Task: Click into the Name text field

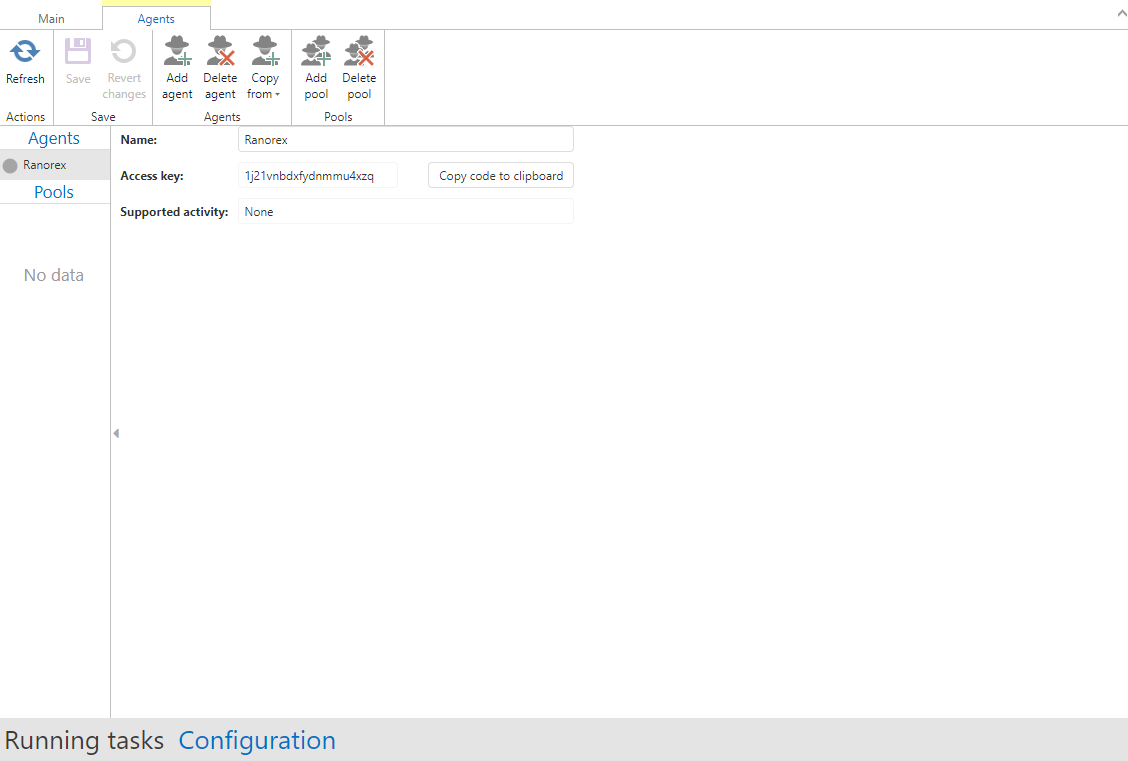Action: (405, 140)
